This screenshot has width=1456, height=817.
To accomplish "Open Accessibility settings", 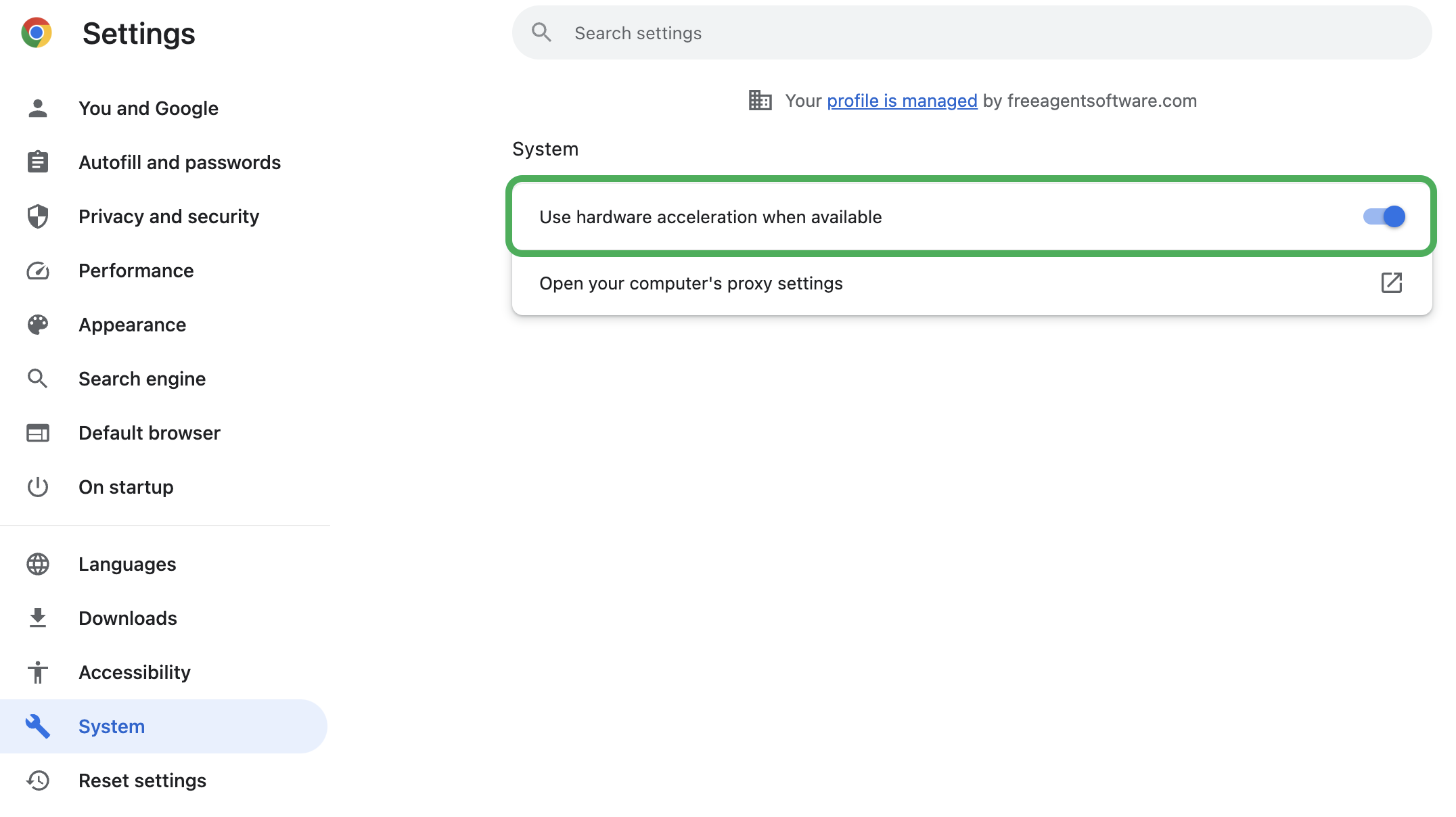I will [164, 672].
